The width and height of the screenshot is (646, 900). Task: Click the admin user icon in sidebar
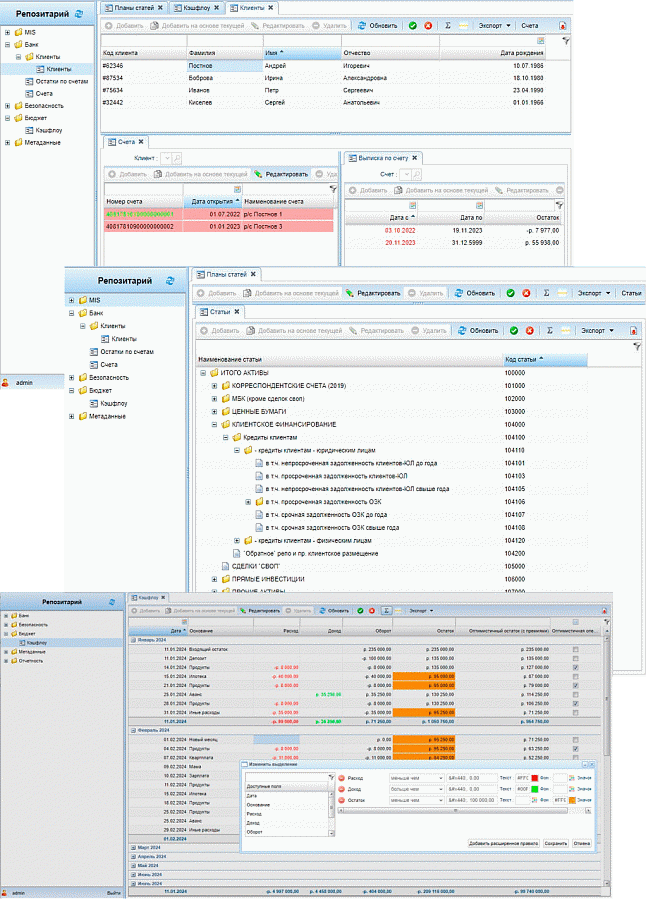[5, 383]
